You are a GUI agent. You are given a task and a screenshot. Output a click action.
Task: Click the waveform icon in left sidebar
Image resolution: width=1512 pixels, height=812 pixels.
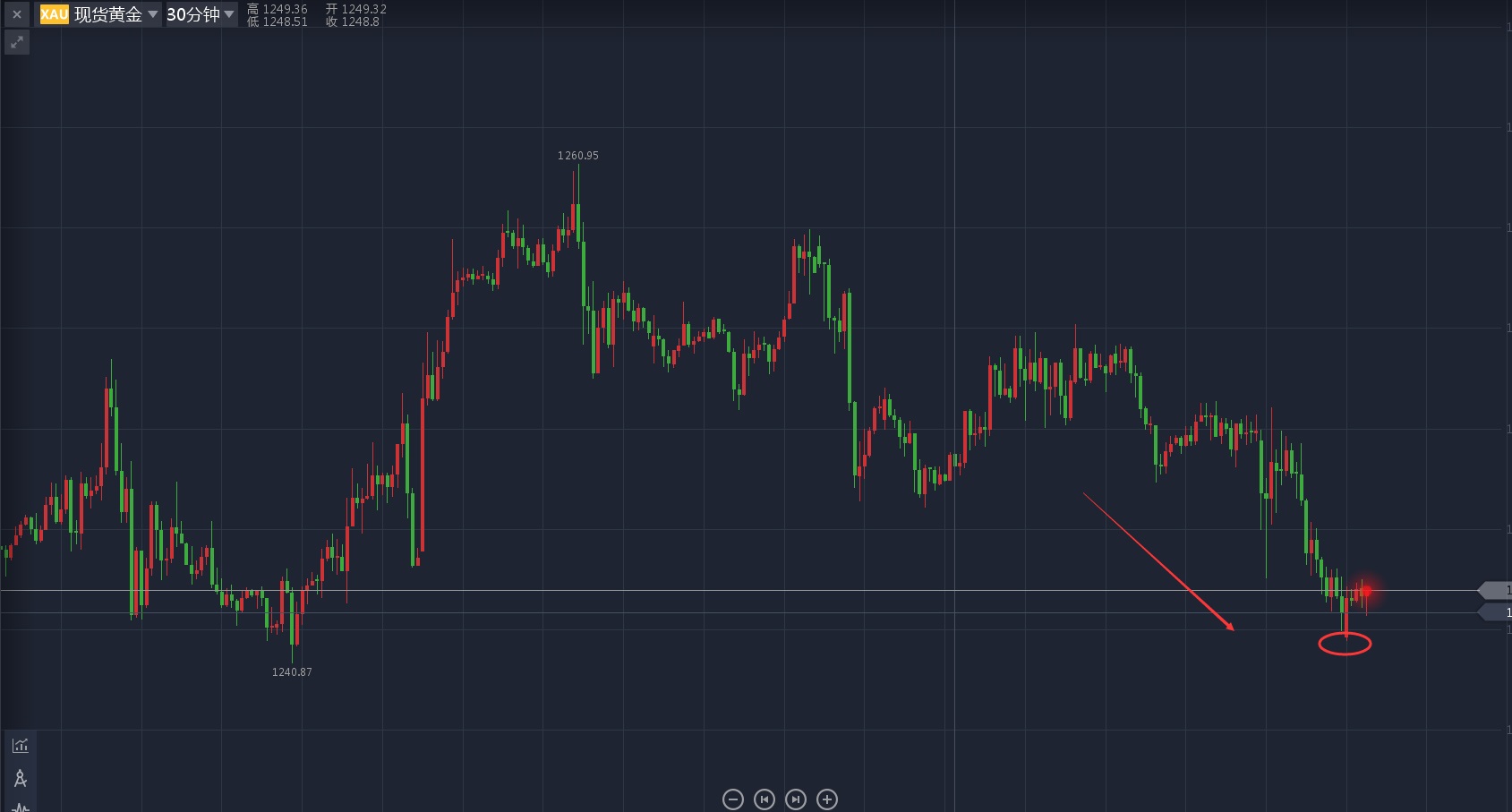point(21,807)
